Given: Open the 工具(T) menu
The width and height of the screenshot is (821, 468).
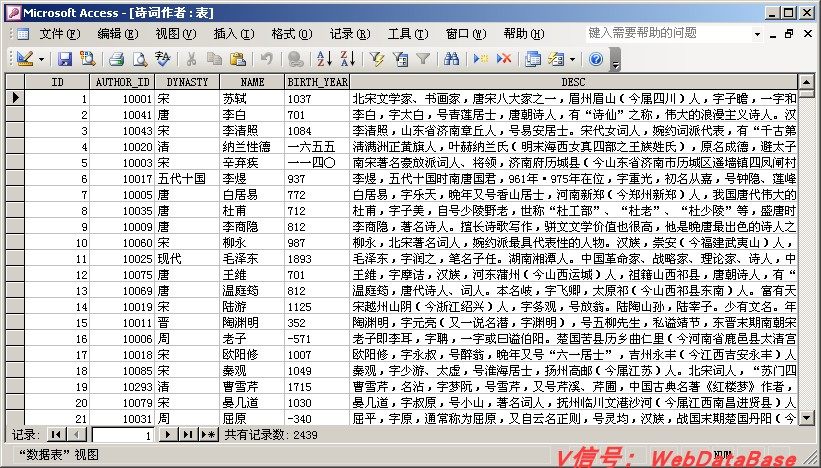Looking at the screenshot, I should (x=408, y=34).
